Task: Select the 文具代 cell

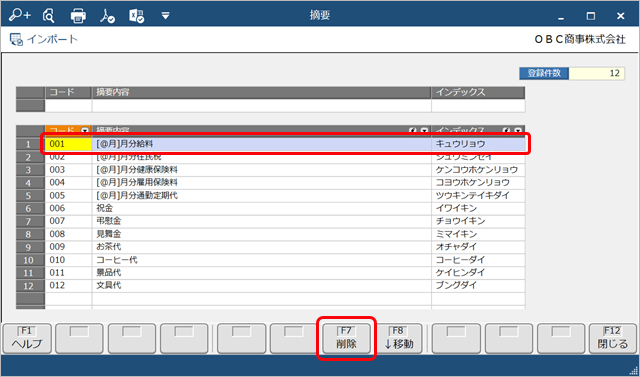Action: [262, 286]
